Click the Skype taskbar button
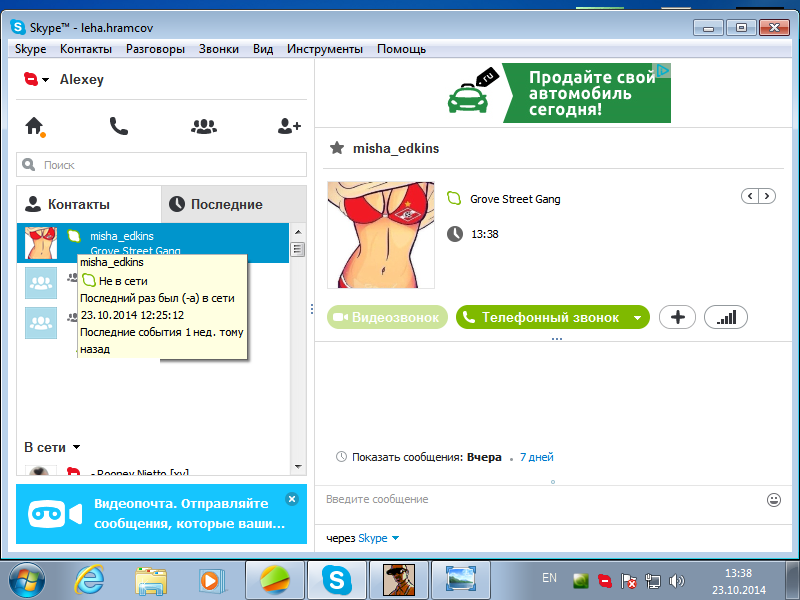This screenshot has height=600, width=800. pyautogui.click(x=337, y=580)
